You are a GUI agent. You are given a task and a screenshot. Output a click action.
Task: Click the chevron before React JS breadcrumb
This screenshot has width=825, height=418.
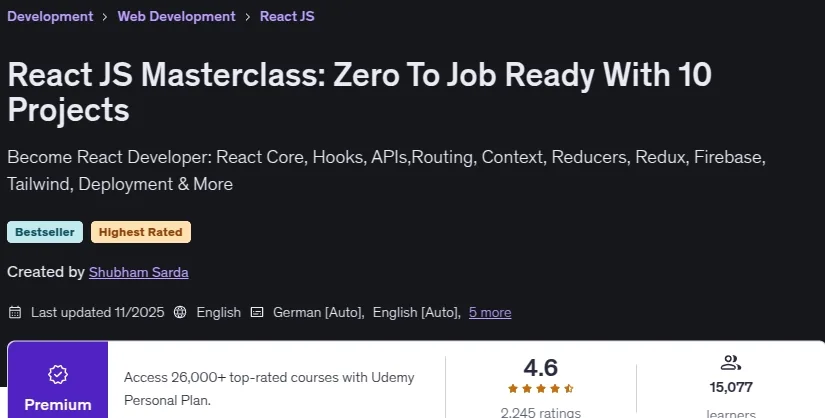[247, 17]
